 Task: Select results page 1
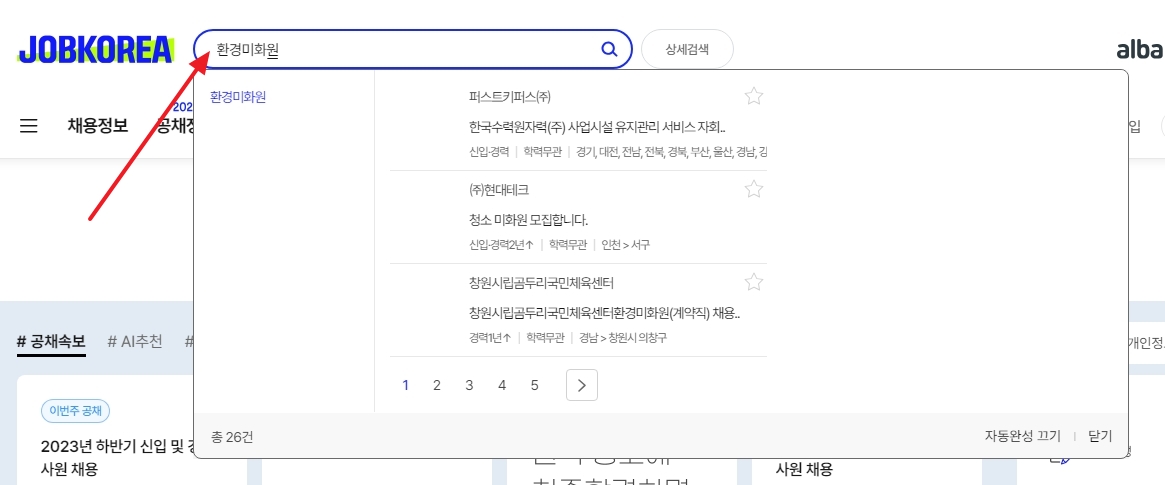405,385
